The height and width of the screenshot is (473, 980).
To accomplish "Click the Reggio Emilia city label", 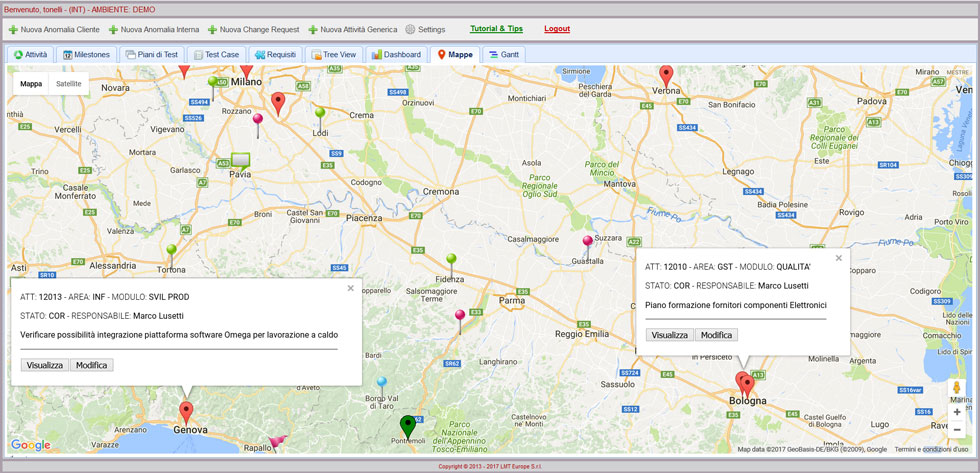I will [581, 335].
